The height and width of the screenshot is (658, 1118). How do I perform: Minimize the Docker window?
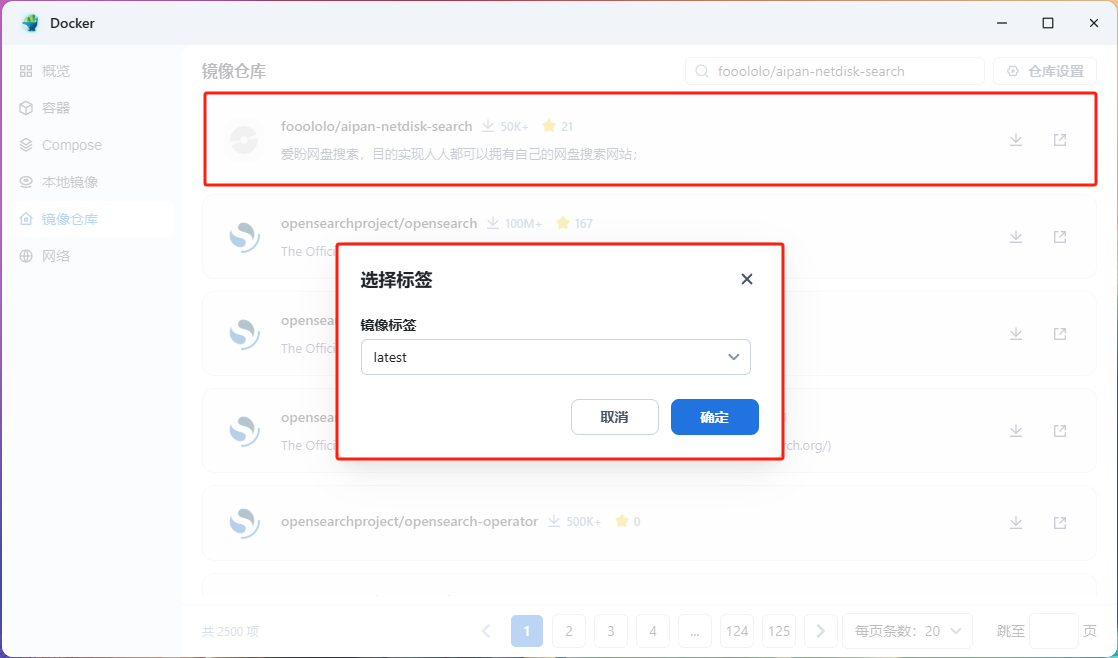pos(1002,23)
